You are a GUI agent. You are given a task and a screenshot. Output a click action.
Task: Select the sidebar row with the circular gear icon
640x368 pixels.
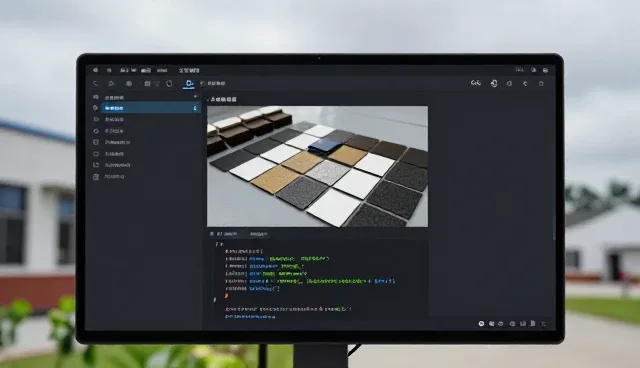tap(147, 131)
